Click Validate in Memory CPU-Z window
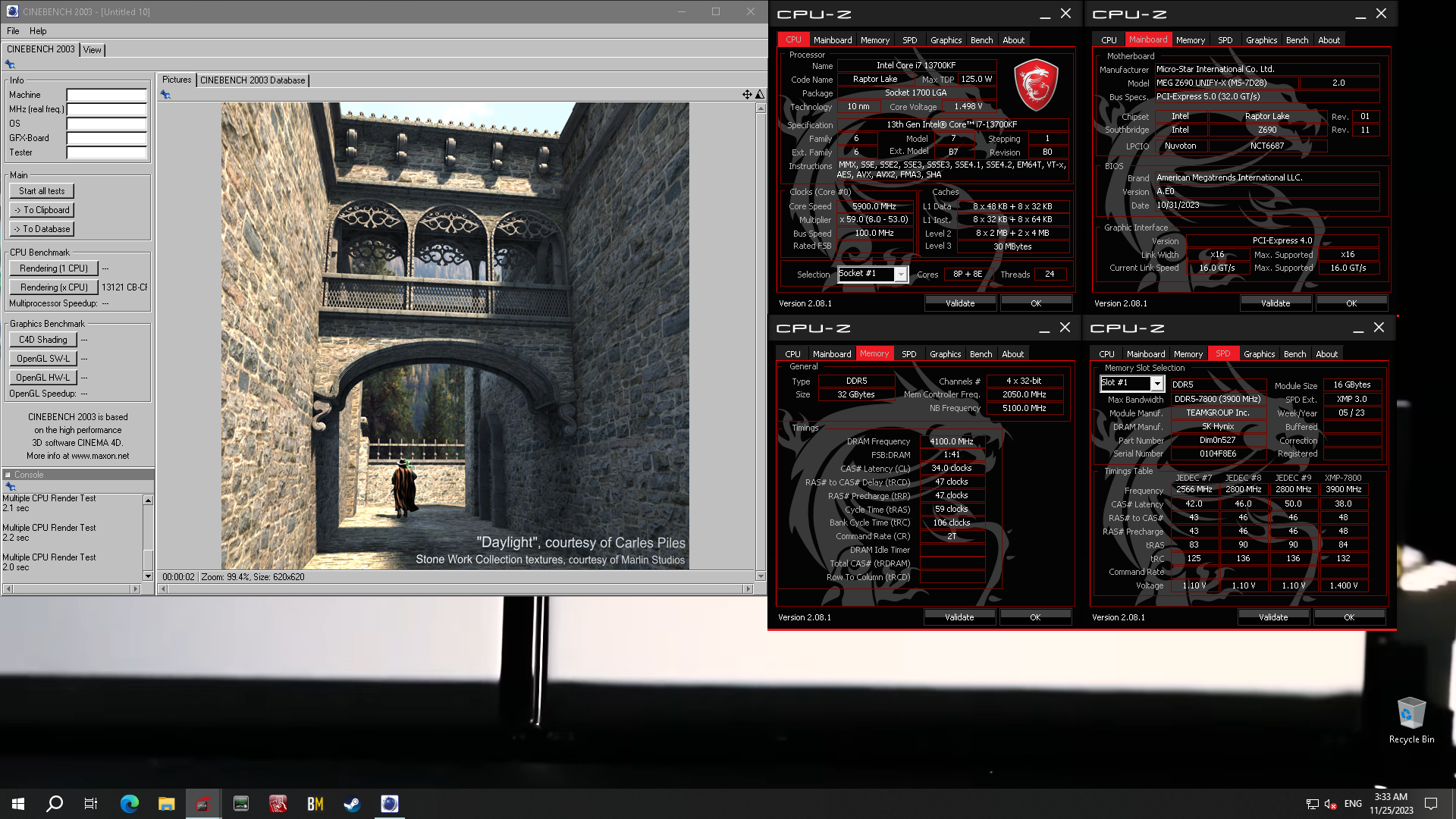The height and width of the screenshot is (819, 1456). pyautogui.click(x=959, y=617)
